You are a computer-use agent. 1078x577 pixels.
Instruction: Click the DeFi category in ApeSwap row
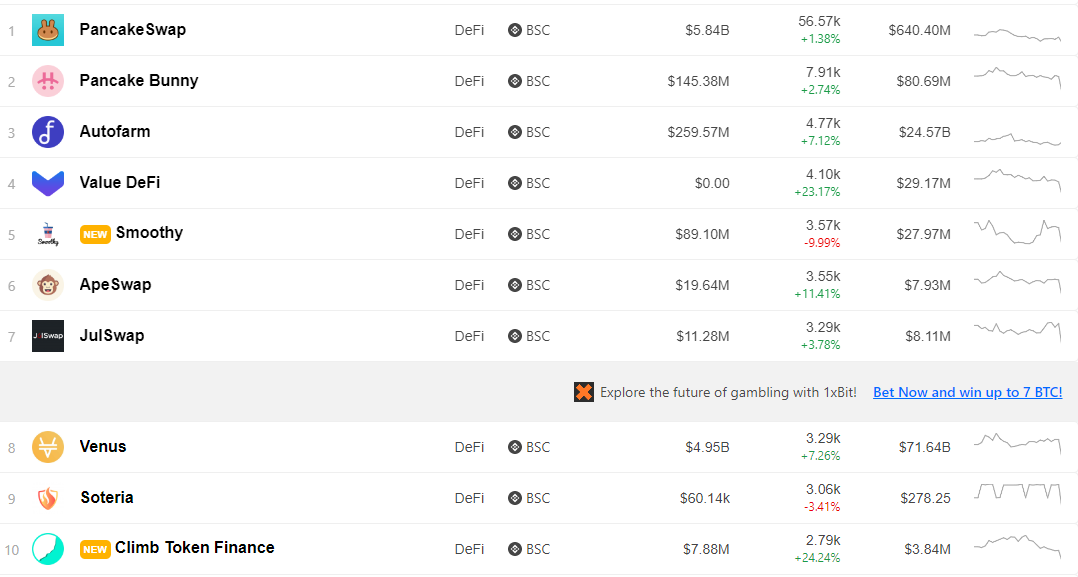pos(469,285)
